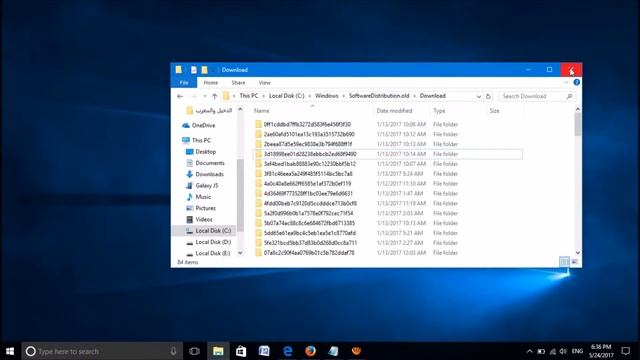Open the Home ribbon tab

point(211,82)
